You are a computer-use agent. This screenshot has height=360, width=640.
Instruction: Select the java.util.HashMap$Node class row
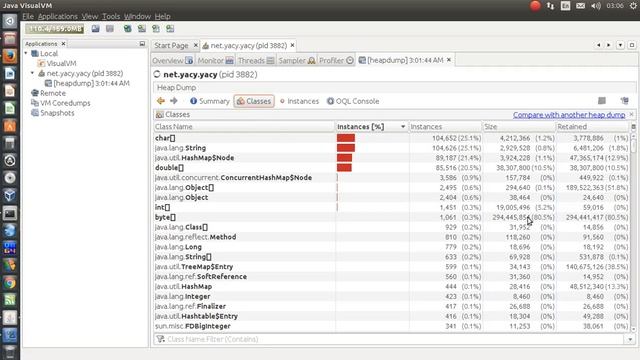(392, 158)
